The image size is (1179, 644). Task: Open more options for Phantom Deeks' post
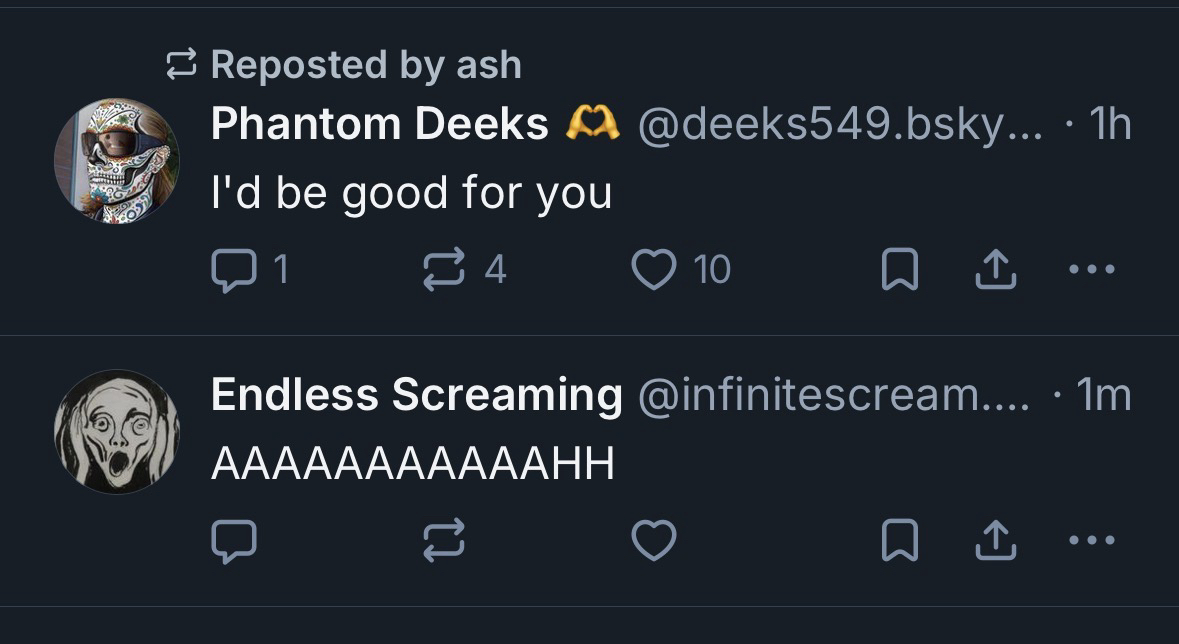[x=1092, y=269]
